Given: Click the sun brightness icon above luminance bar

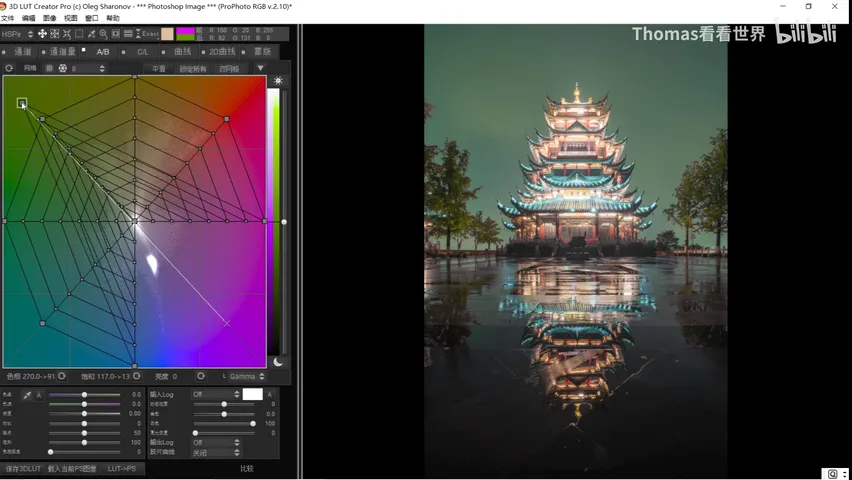Looking at the screenshot, I should [x=278, y=80].
